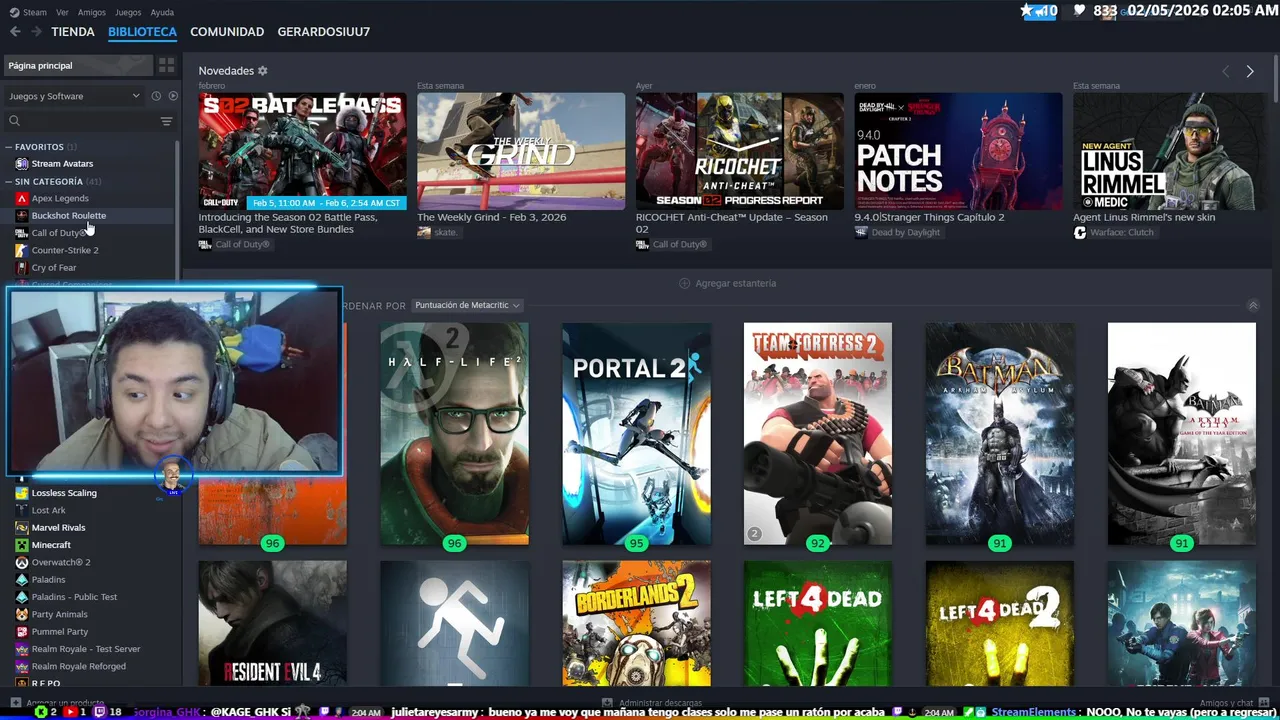1280x720 pixels.
Task: Open Left 4 Dead game cover
Action: click(818, 623)
